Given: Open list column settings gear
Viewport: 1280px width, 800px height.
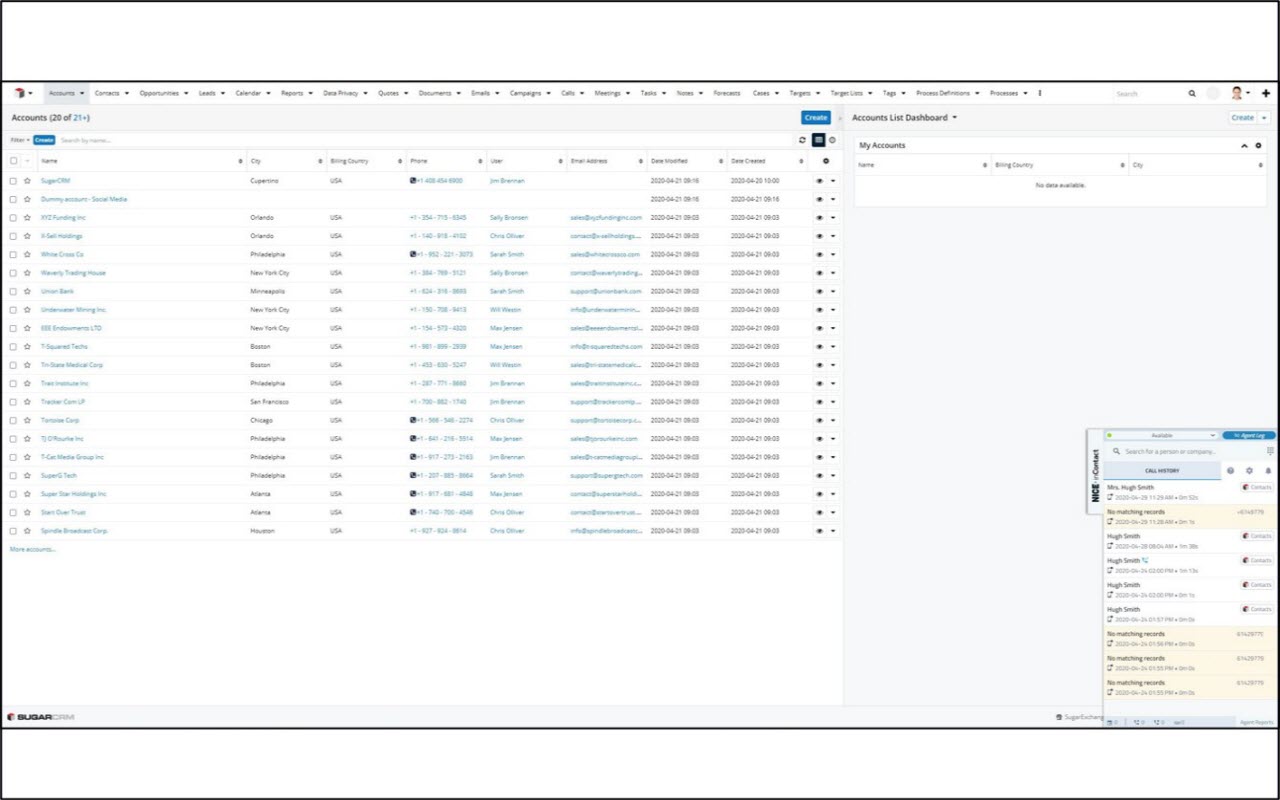Looking at the screenshot, I should point(825,161).
